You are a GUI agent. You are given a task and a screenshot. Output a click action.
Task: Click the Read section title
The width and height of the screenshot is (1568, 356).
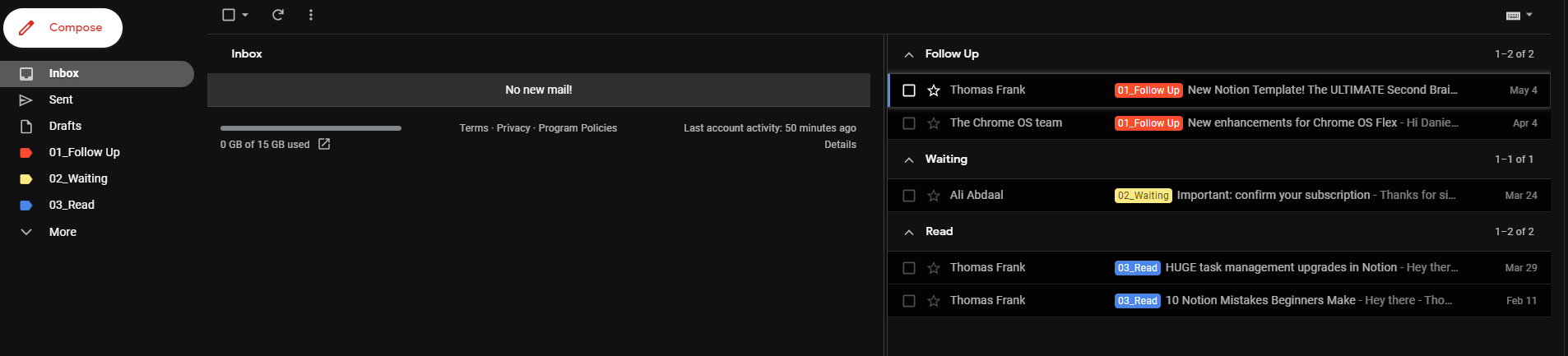[939, 231]
